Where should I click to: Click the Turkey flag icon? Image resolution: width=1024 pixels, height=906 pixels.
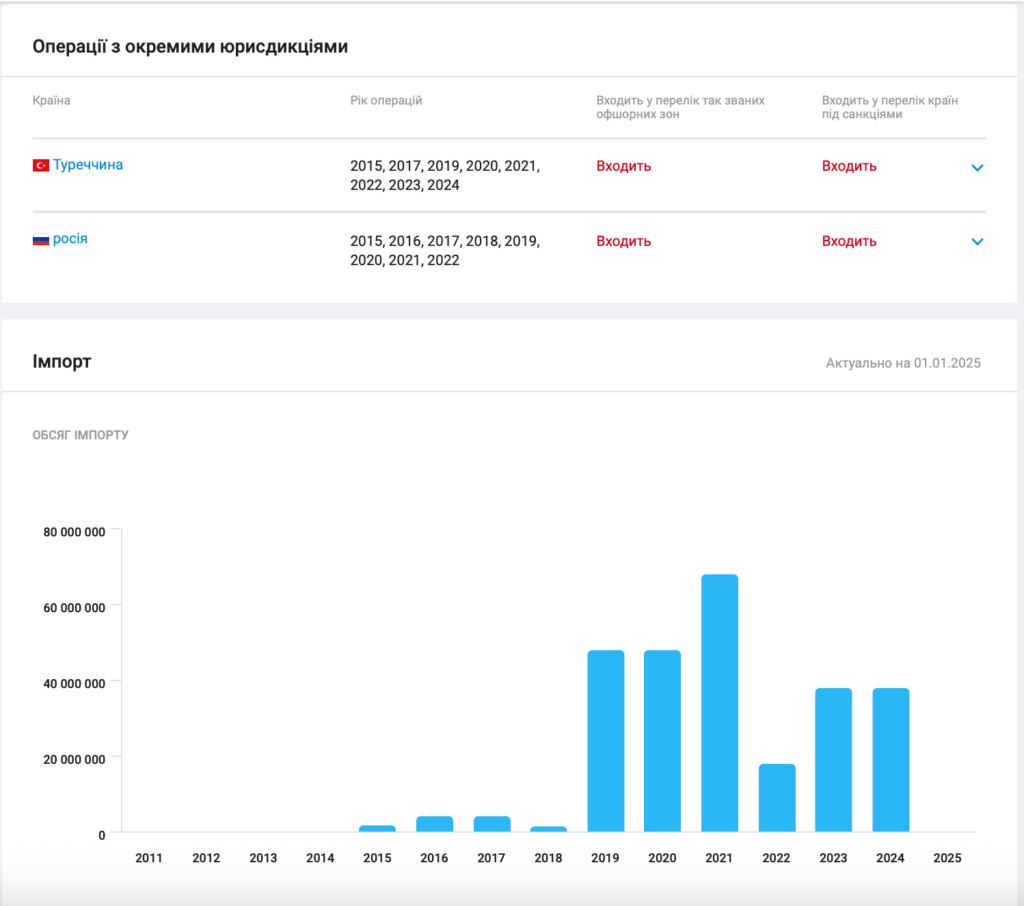pos(41,165)
